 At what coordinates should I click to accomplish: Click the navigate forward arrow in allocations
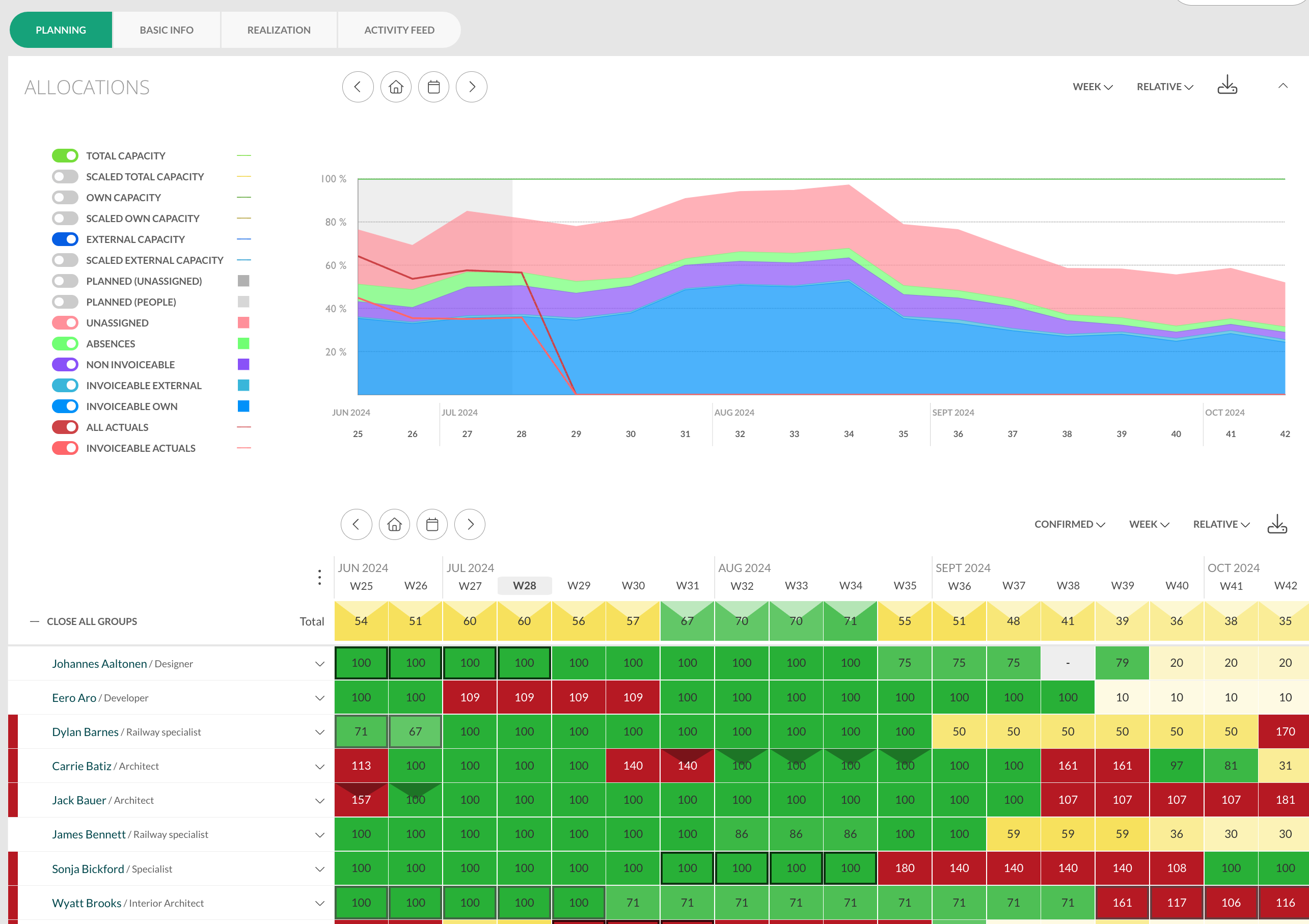[471, 87]
